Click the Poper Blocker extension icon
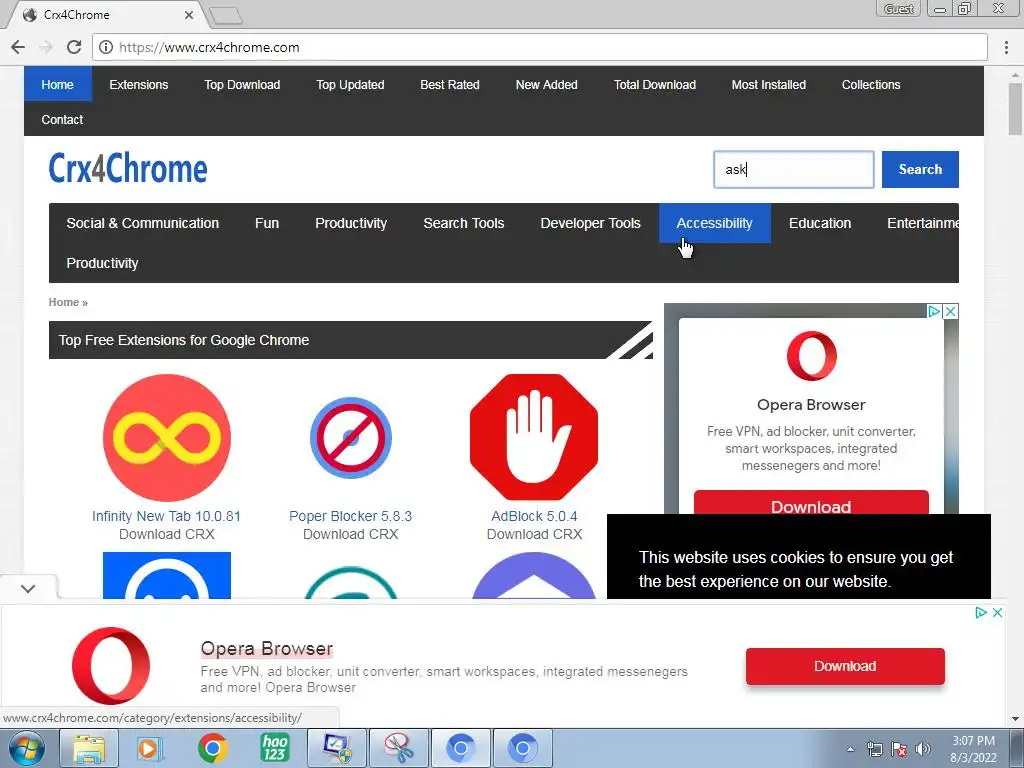 click(351, 438)
